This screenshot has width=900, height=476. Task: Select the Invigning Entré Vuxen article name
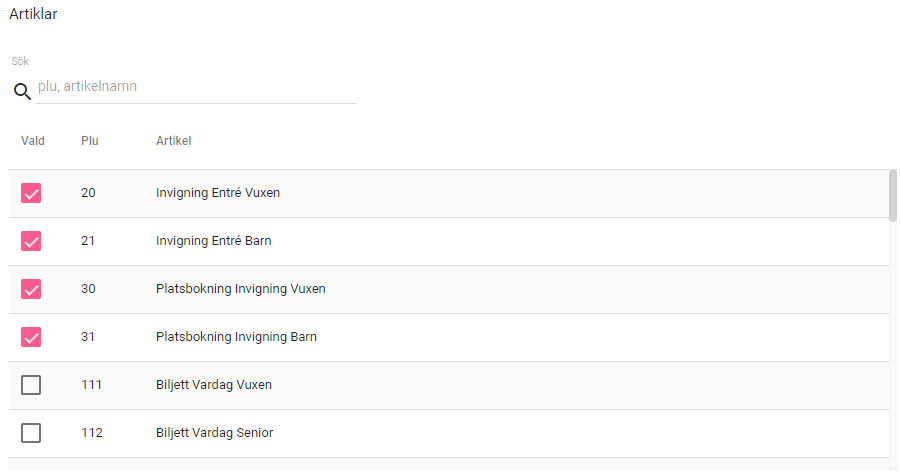coord(218,193)
